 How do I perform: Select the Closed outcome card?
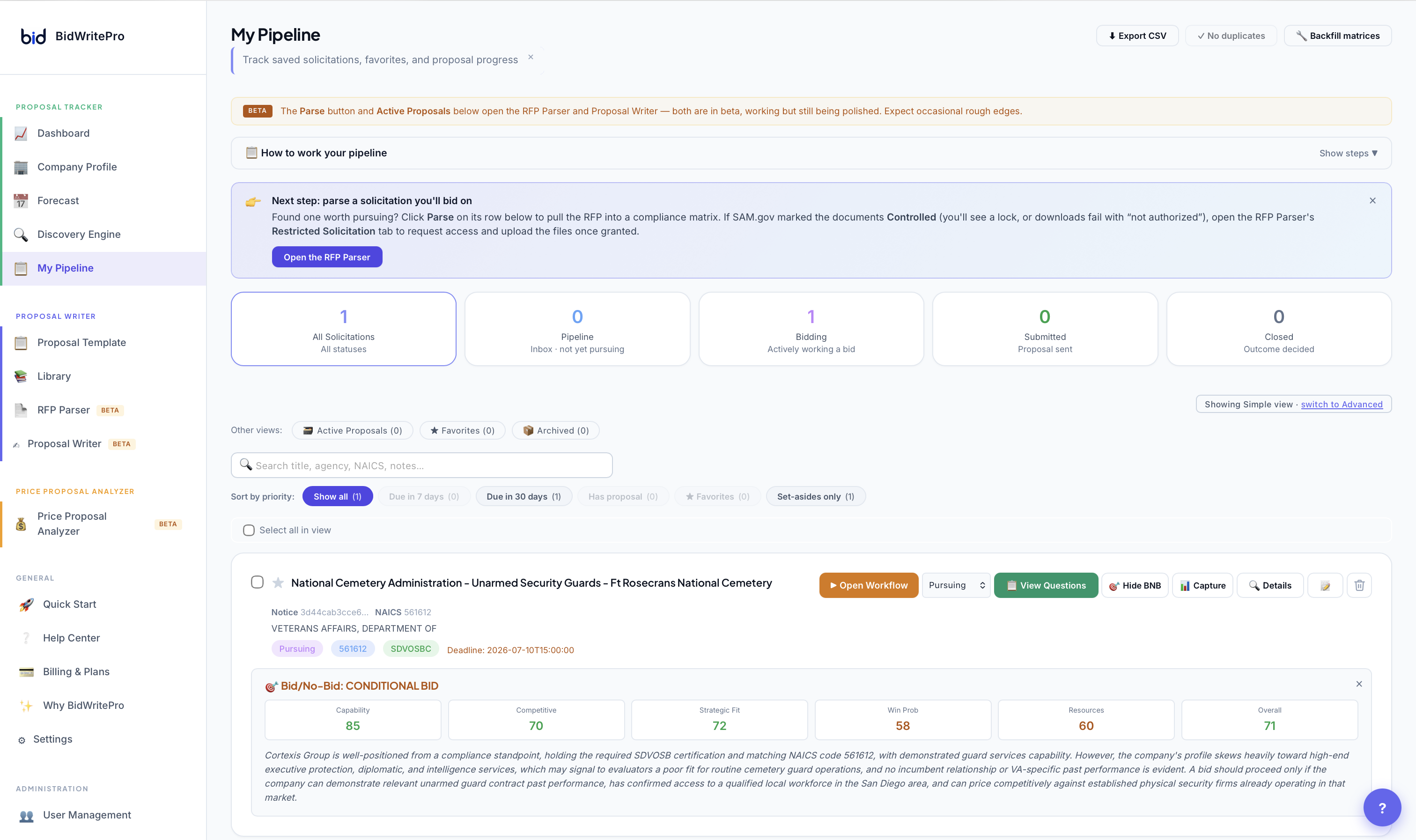click(1278, 329)
